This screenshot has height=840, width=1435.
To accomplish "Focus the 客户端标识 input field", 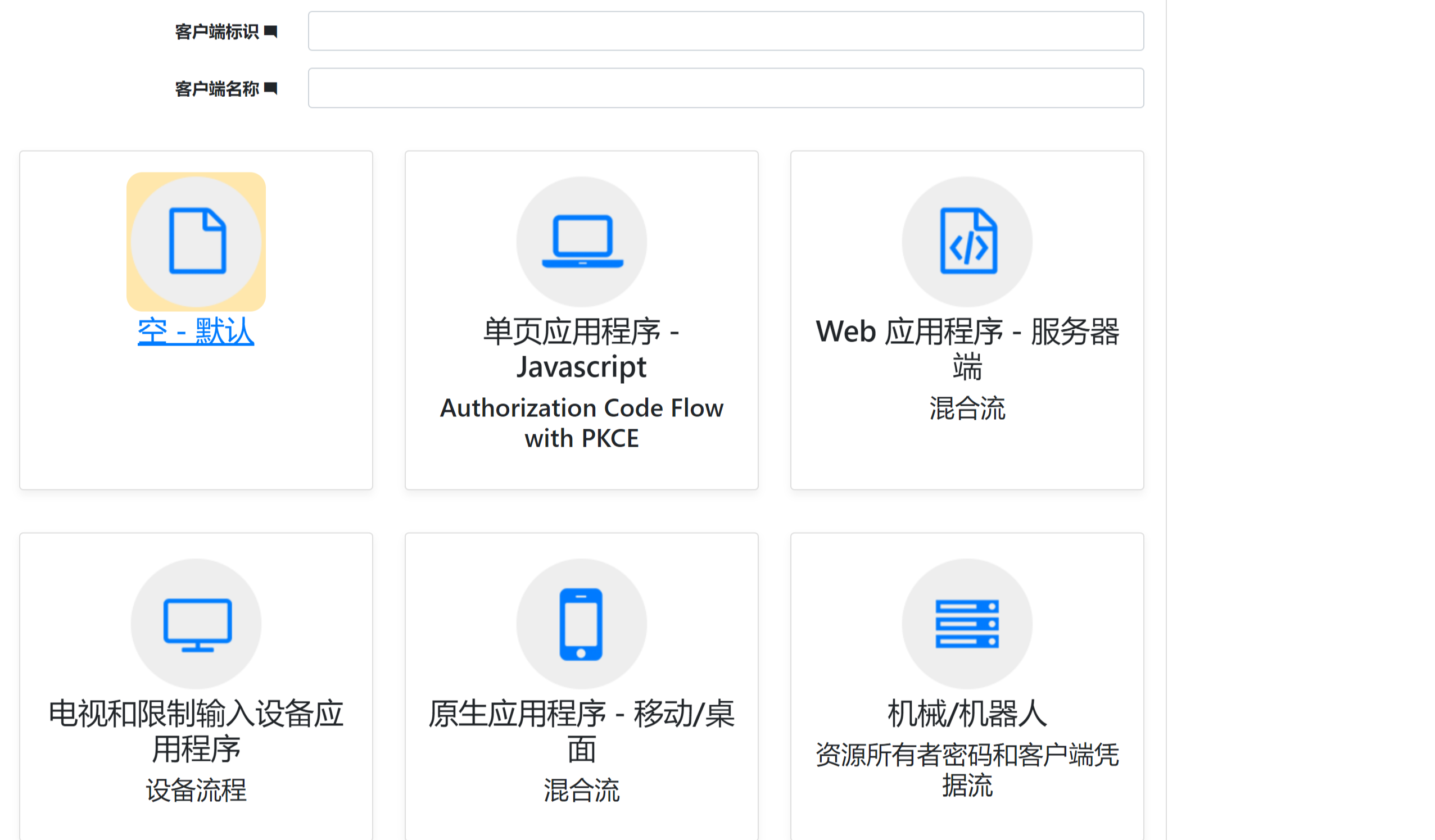I will tap(726, 31).
